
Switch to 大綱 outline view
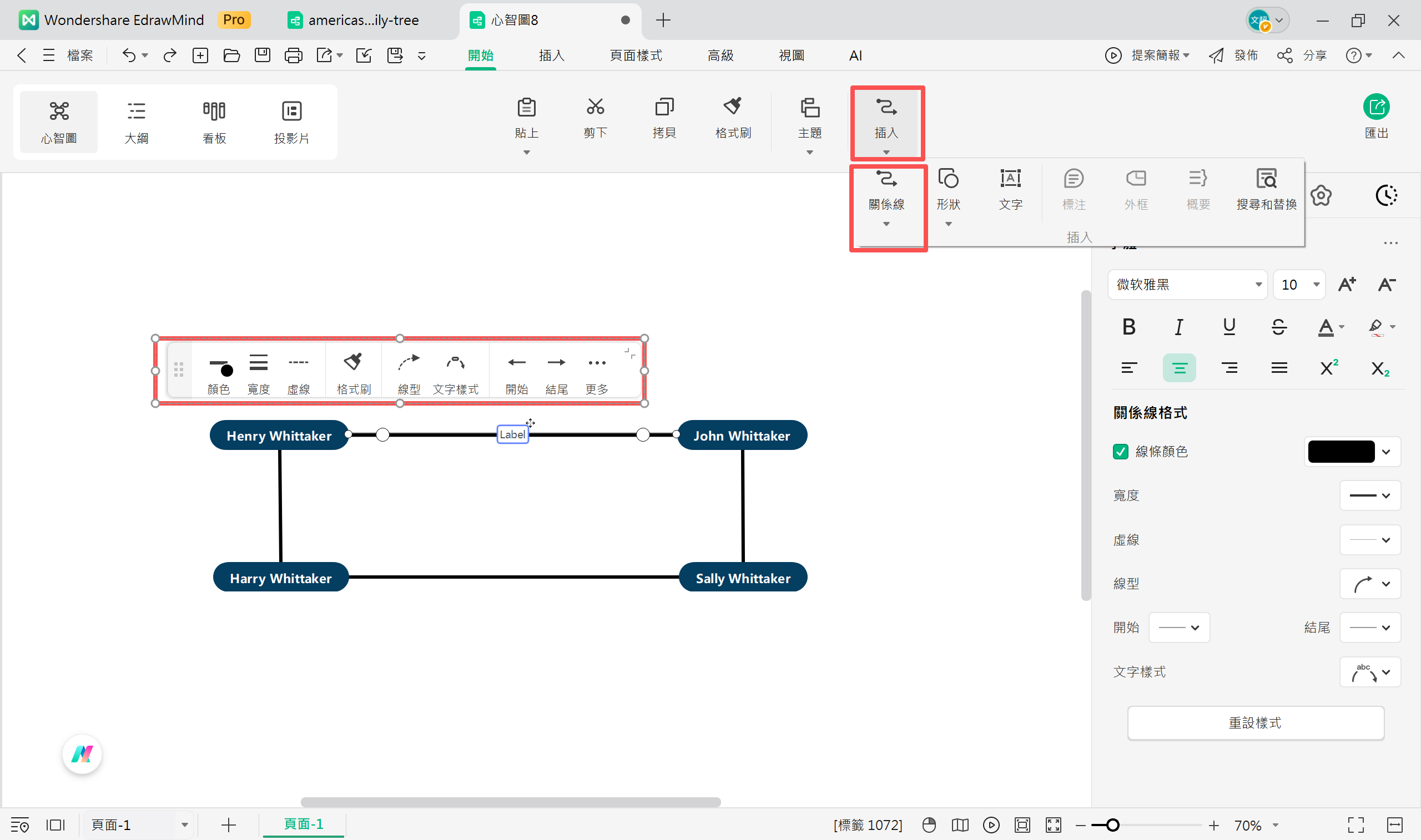click(x=137, y=121)
